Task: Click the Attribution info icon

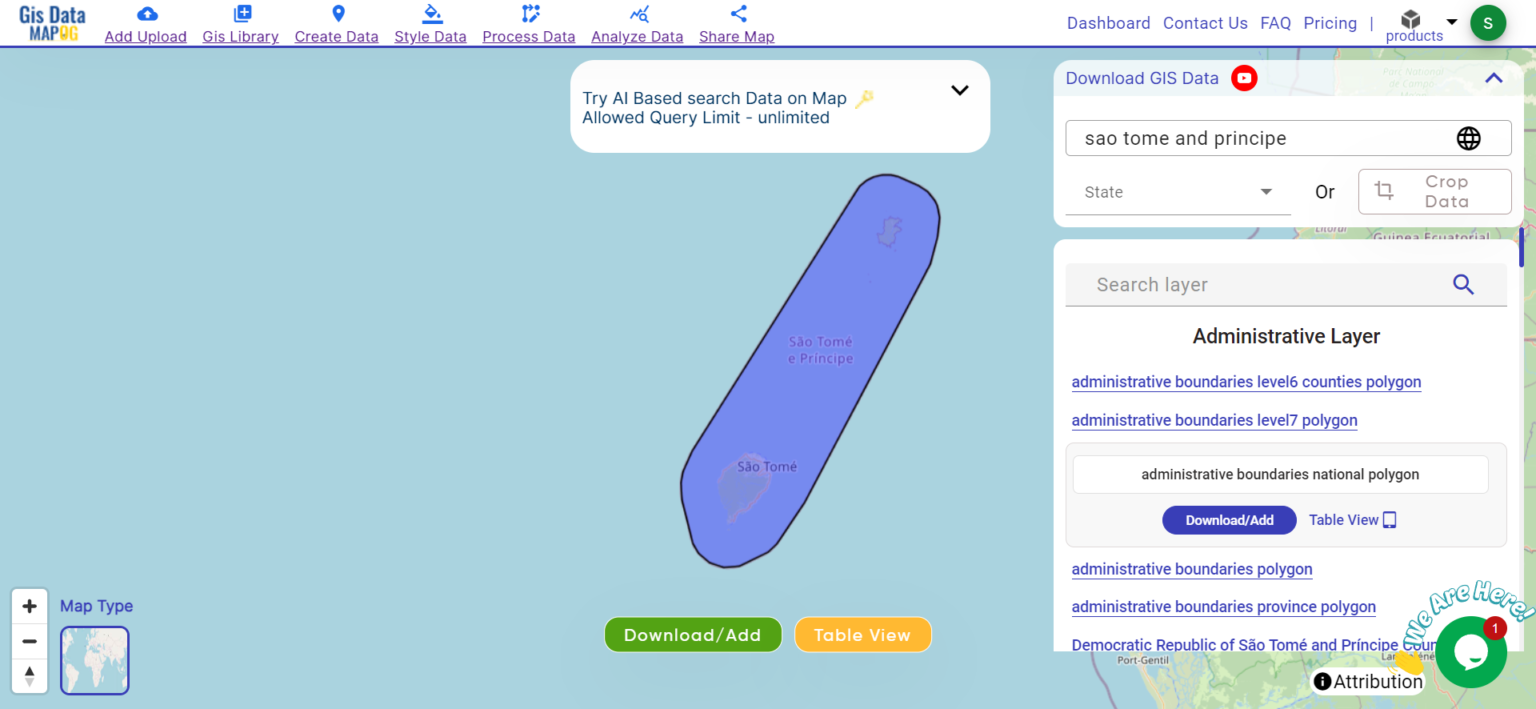Action: pyautogui.click(x=1322, y=681)
